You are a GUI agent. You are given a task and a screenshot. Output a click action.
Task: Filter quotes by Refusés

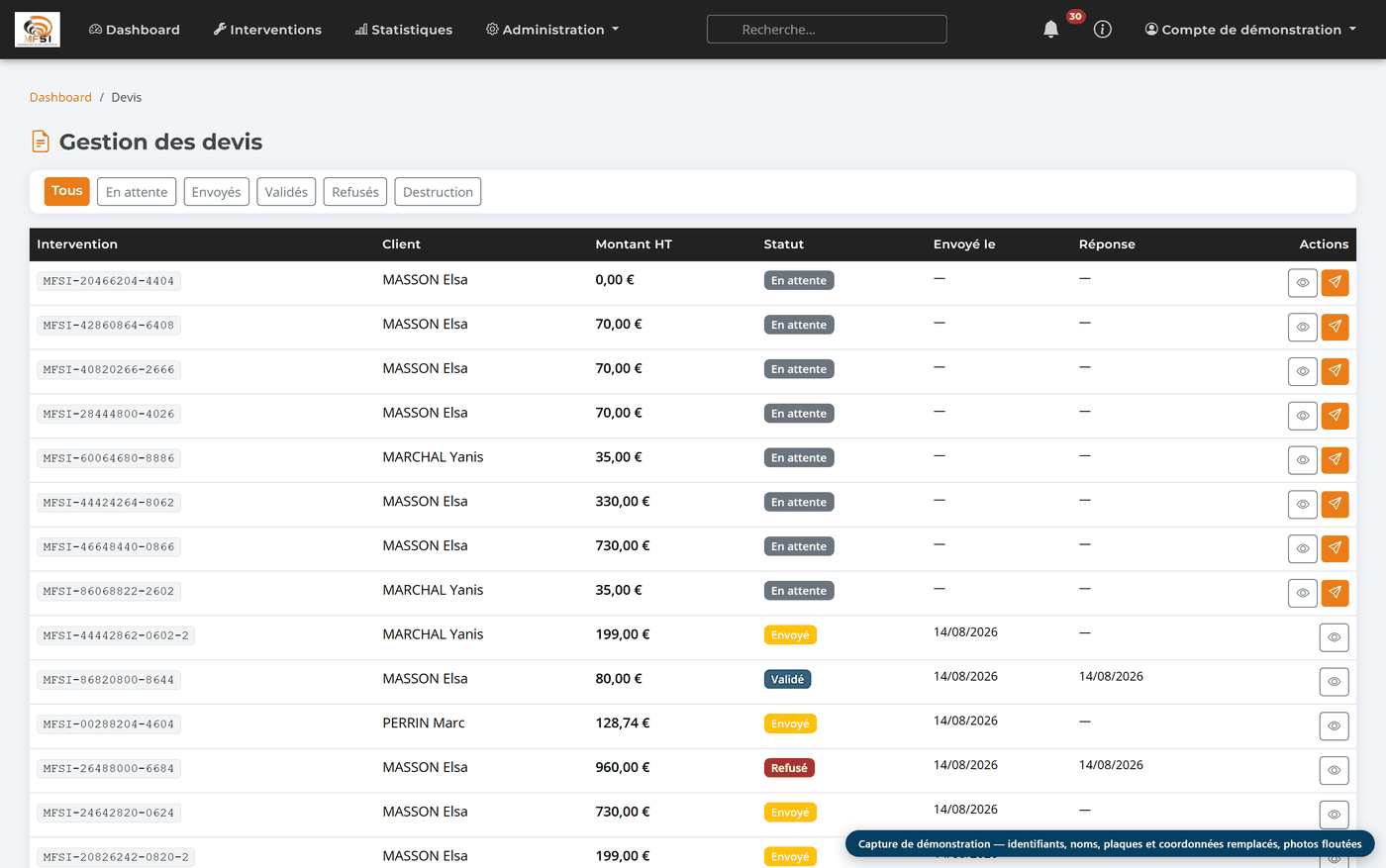(355, 192)
